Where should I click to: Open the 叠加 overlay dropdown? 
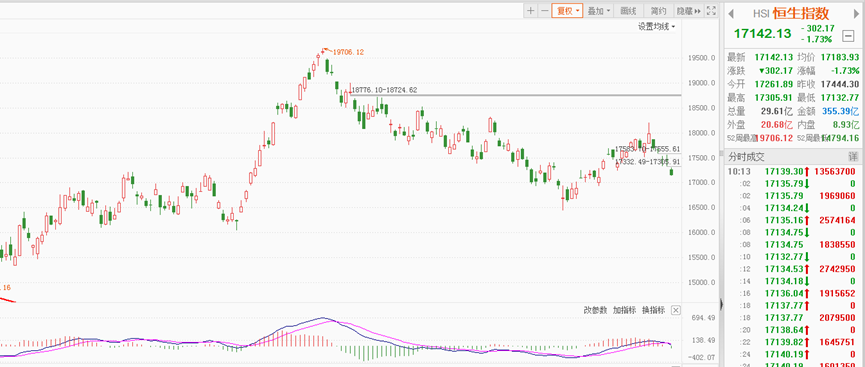pyautogui.click(x=599, y=10)
